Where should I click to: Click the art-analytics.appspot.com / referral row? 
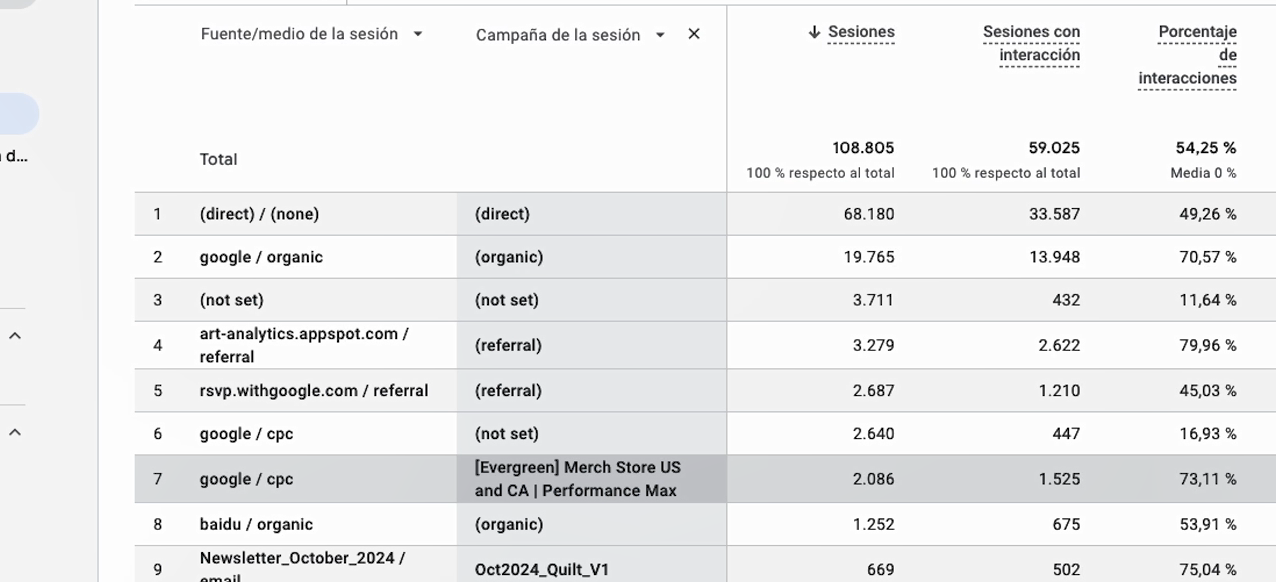click(x=304, y=345)
